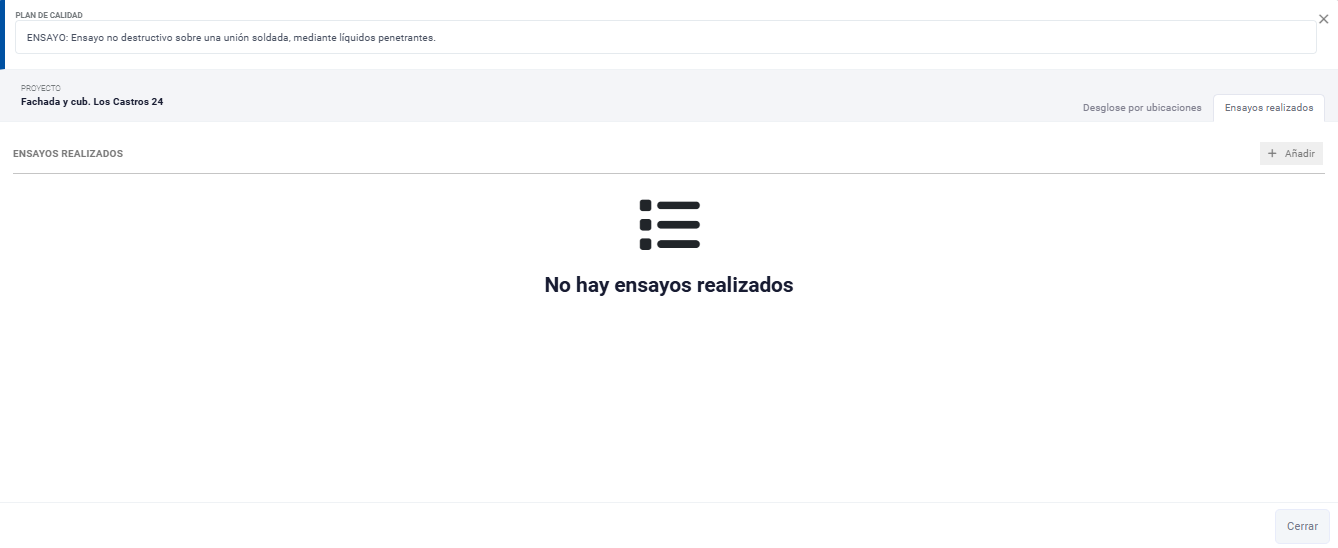Click the word penetrantes in the description
The image size is (1338, 548).
(407, 38)
